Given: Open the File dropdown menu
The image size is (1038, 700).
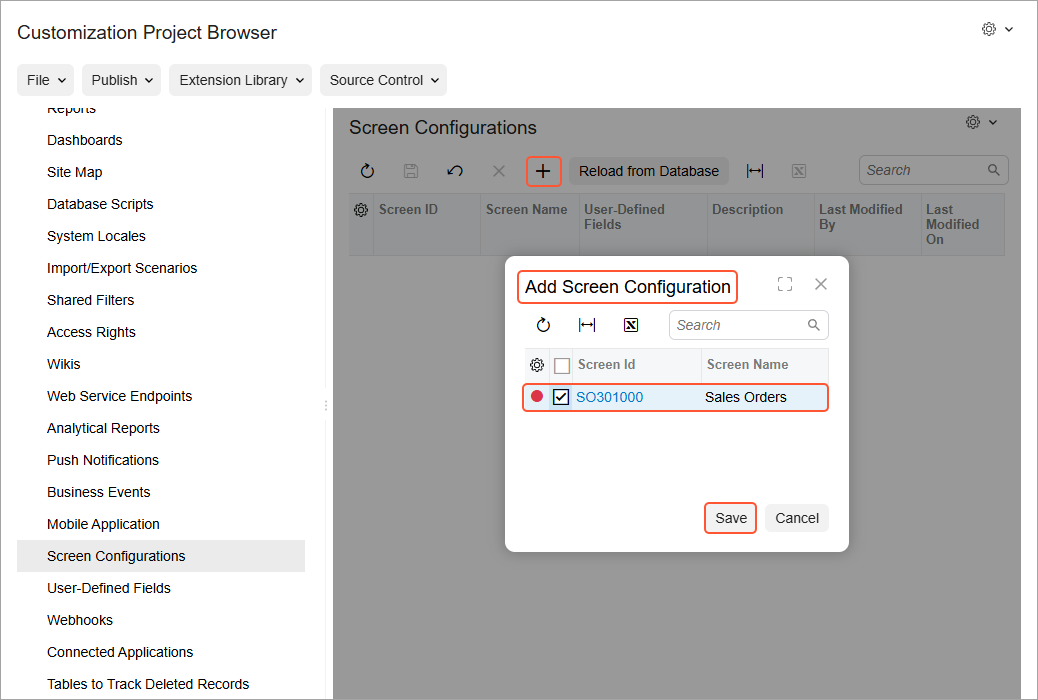Looking at the screenshot, I should click(47, 80).
